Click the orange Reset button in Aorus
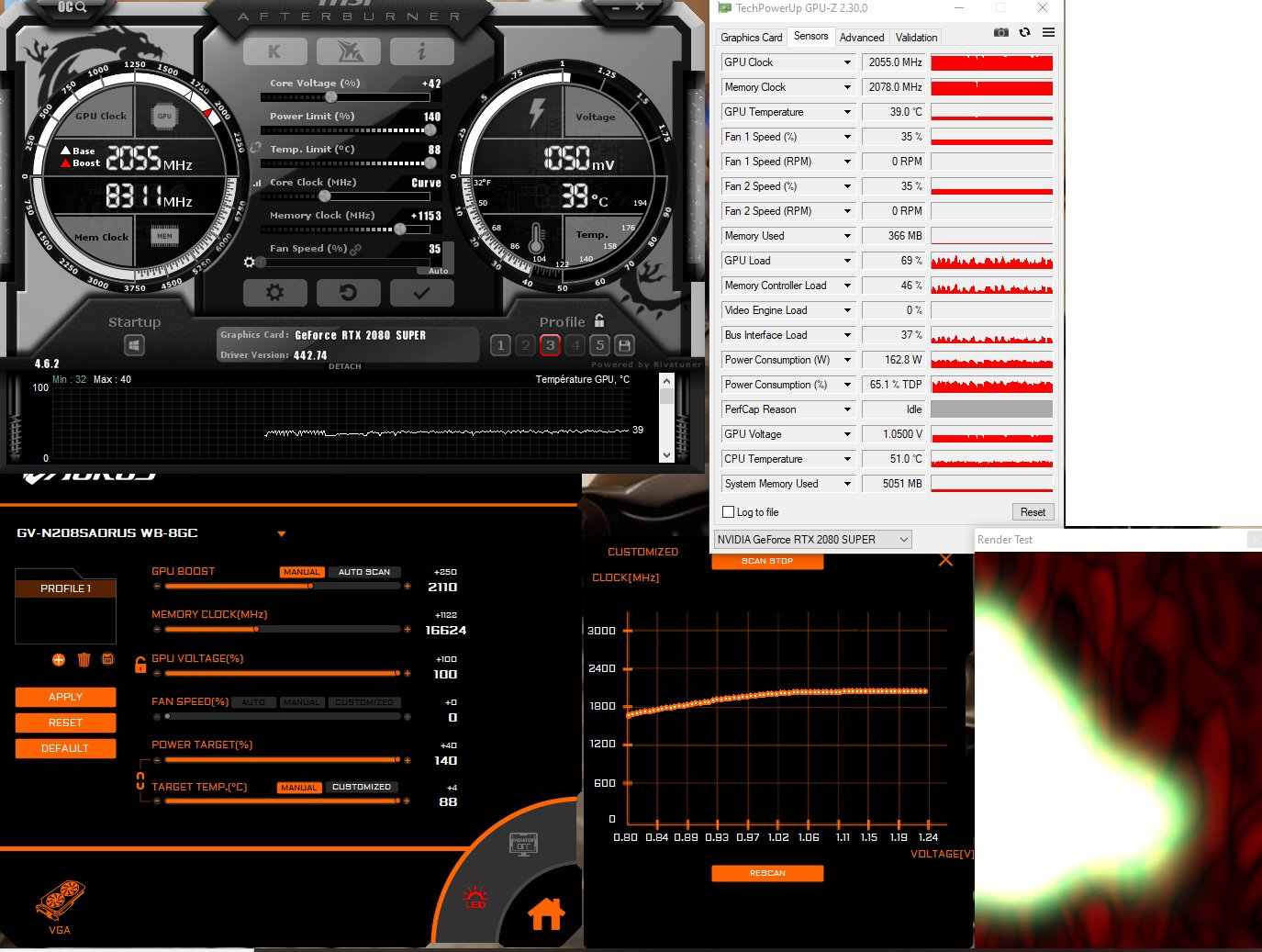 (x=65, y=722)
